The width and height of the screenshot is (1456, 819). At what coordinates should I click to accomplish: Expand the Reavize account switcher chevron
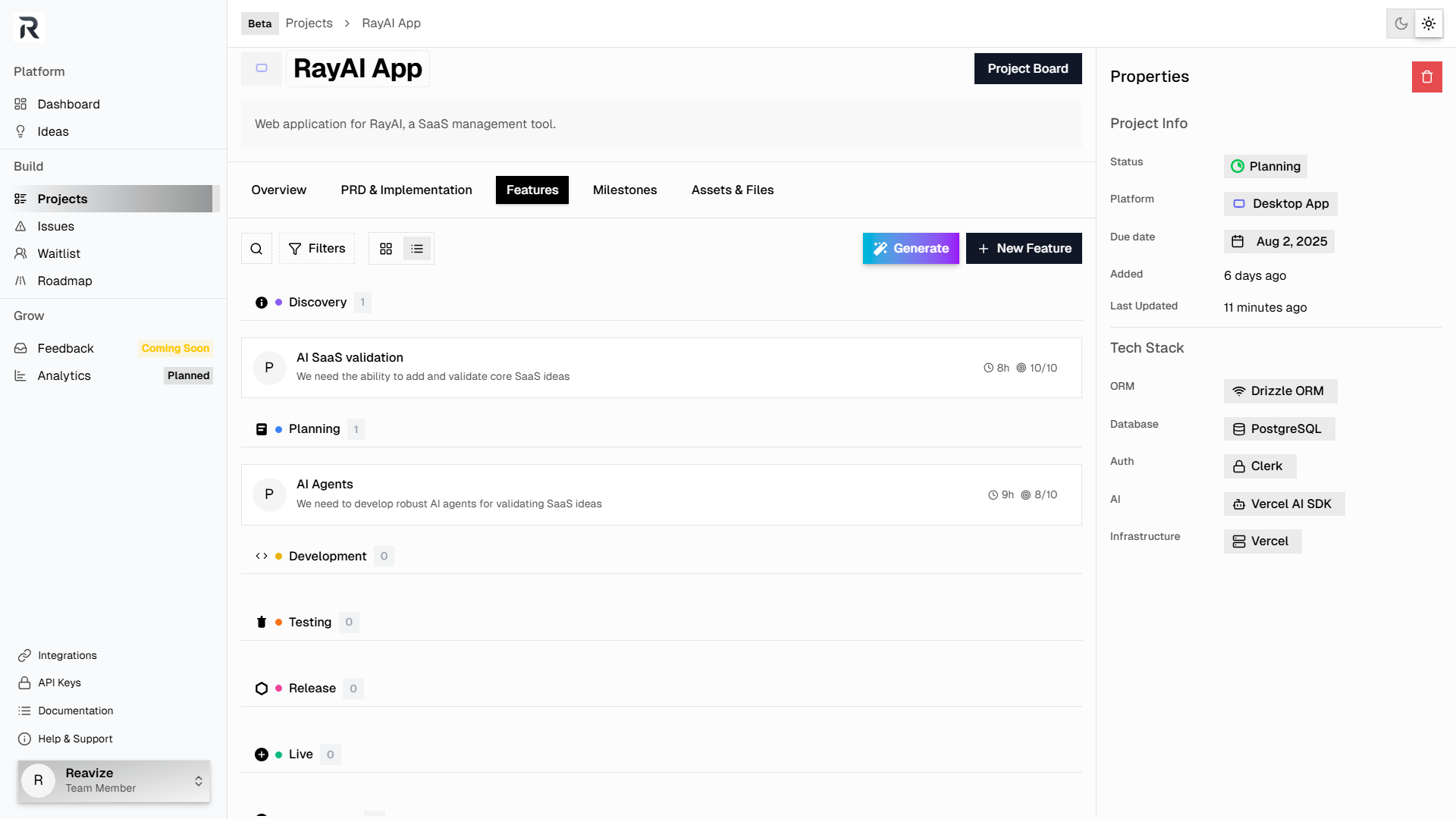[199, 781]
